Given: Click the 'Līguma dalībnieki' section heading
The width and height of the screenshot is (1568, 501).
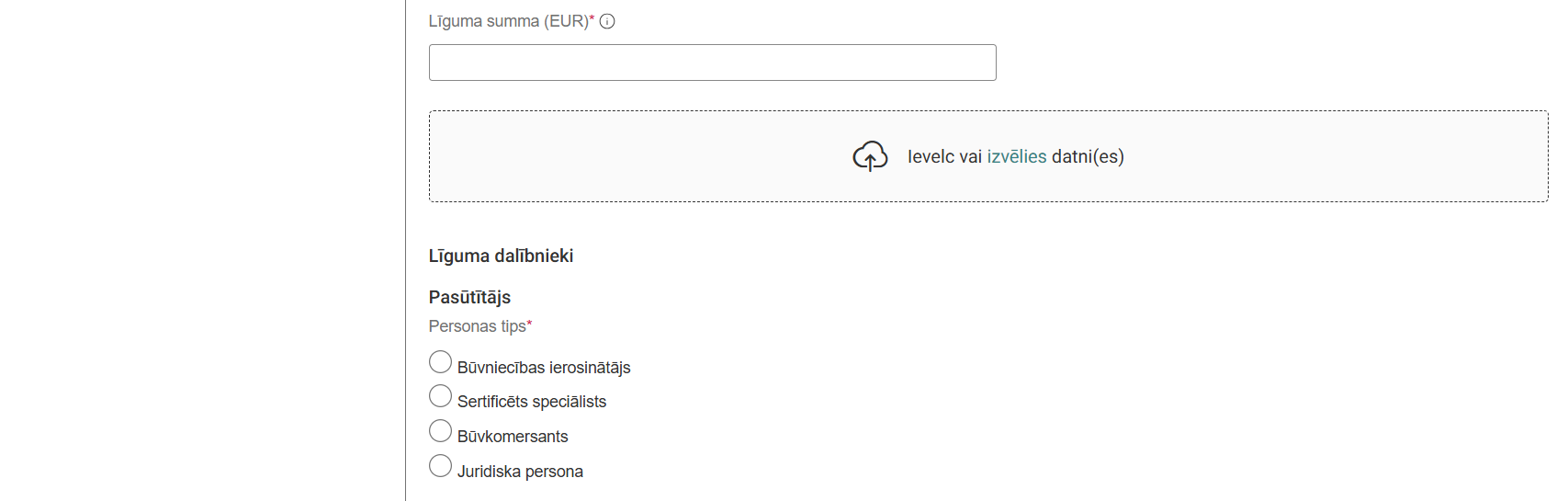Looking at the screenshot, I should 501,256.
